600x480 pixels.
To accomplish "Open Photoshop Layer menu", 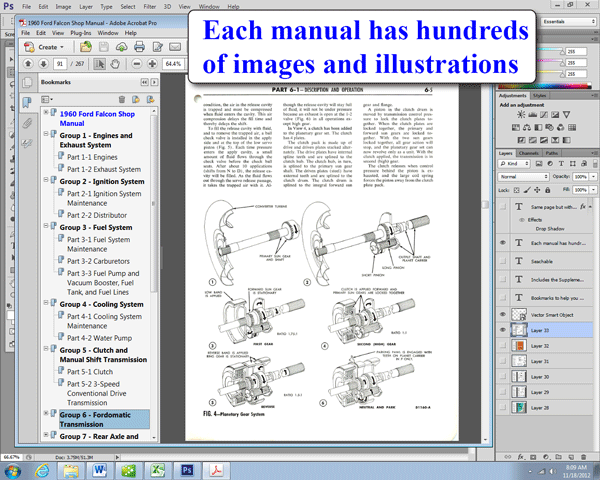I will (86, 7).
